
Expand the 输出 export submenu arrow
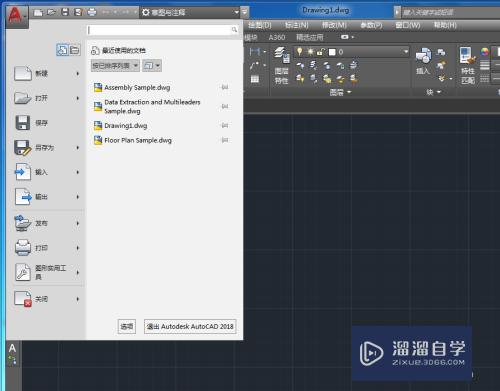[x=78, y=197]
